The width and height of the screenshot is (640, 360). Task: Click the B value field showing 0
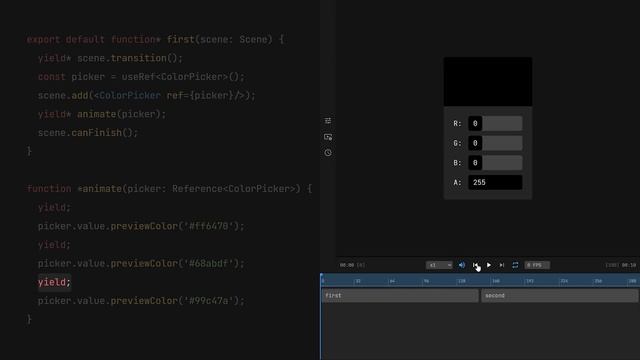495,162
